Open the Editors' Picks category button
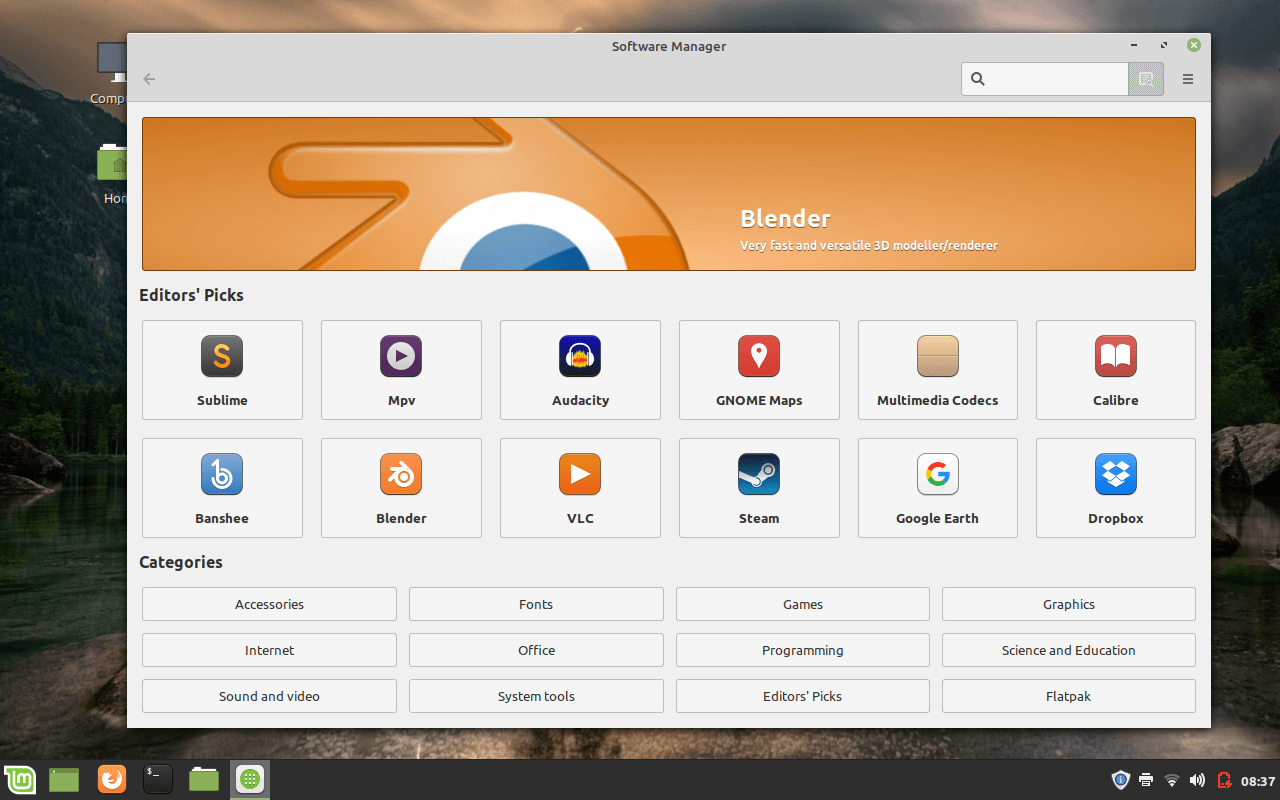Viewport: 1280px width, 800px height. tap(803, 696)
